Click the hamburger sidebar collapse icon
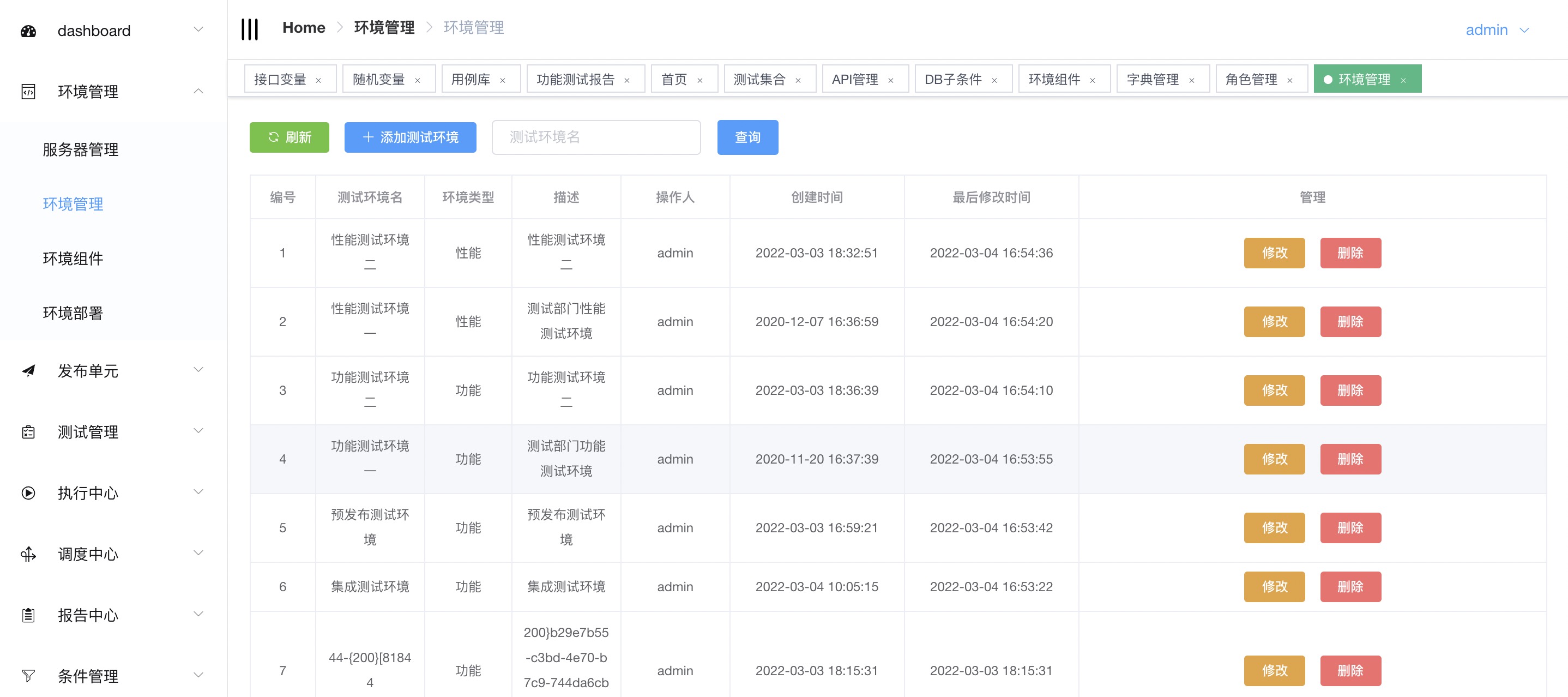The image size is (1568, 697). 250,28
